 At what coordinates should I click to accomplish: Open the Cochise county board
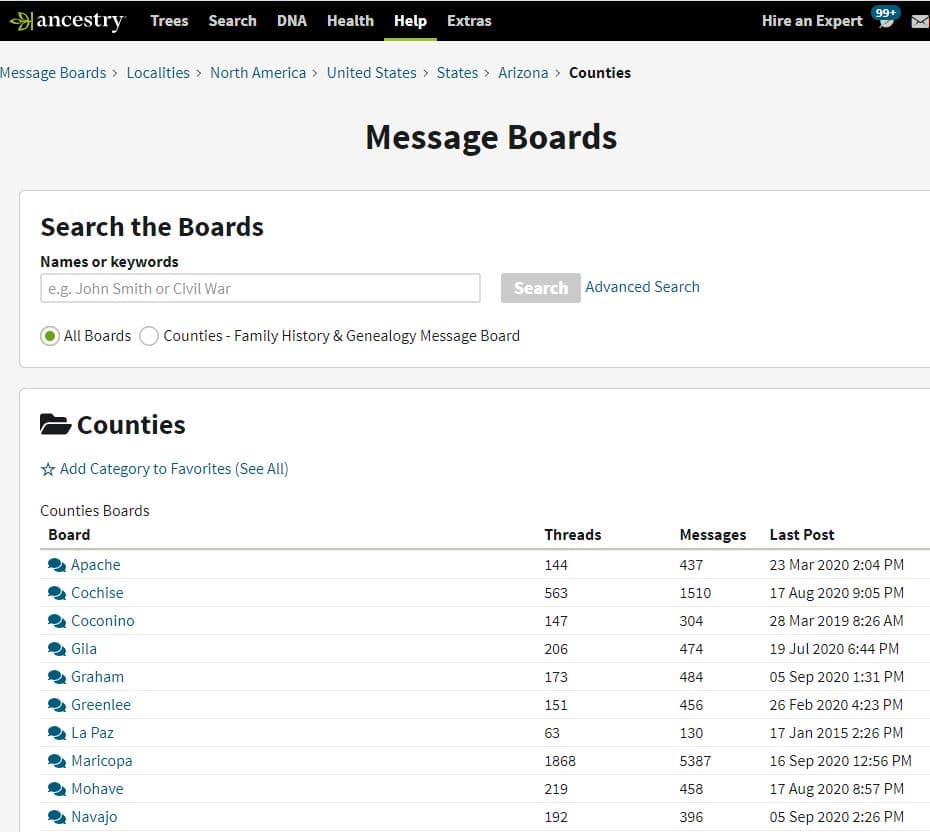(97, 593)
